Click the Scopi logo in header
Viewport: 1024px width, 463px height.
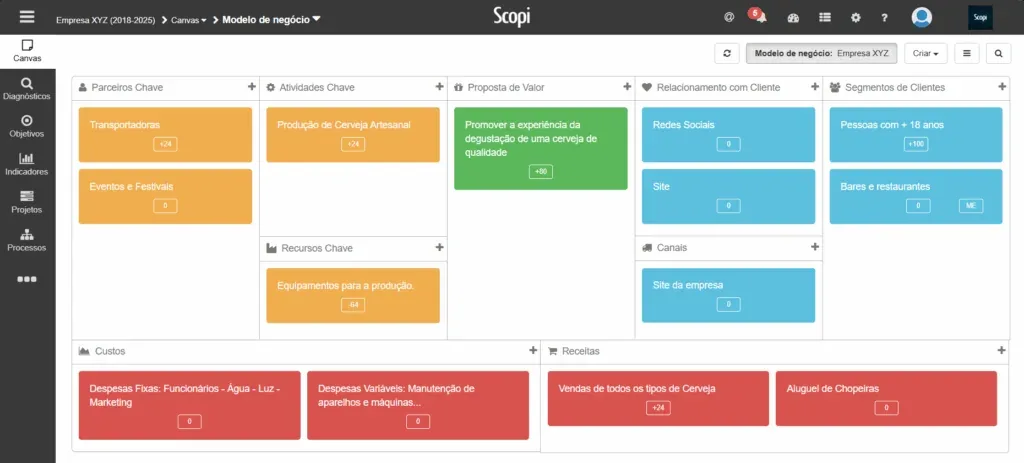click(x=511, y=17)
